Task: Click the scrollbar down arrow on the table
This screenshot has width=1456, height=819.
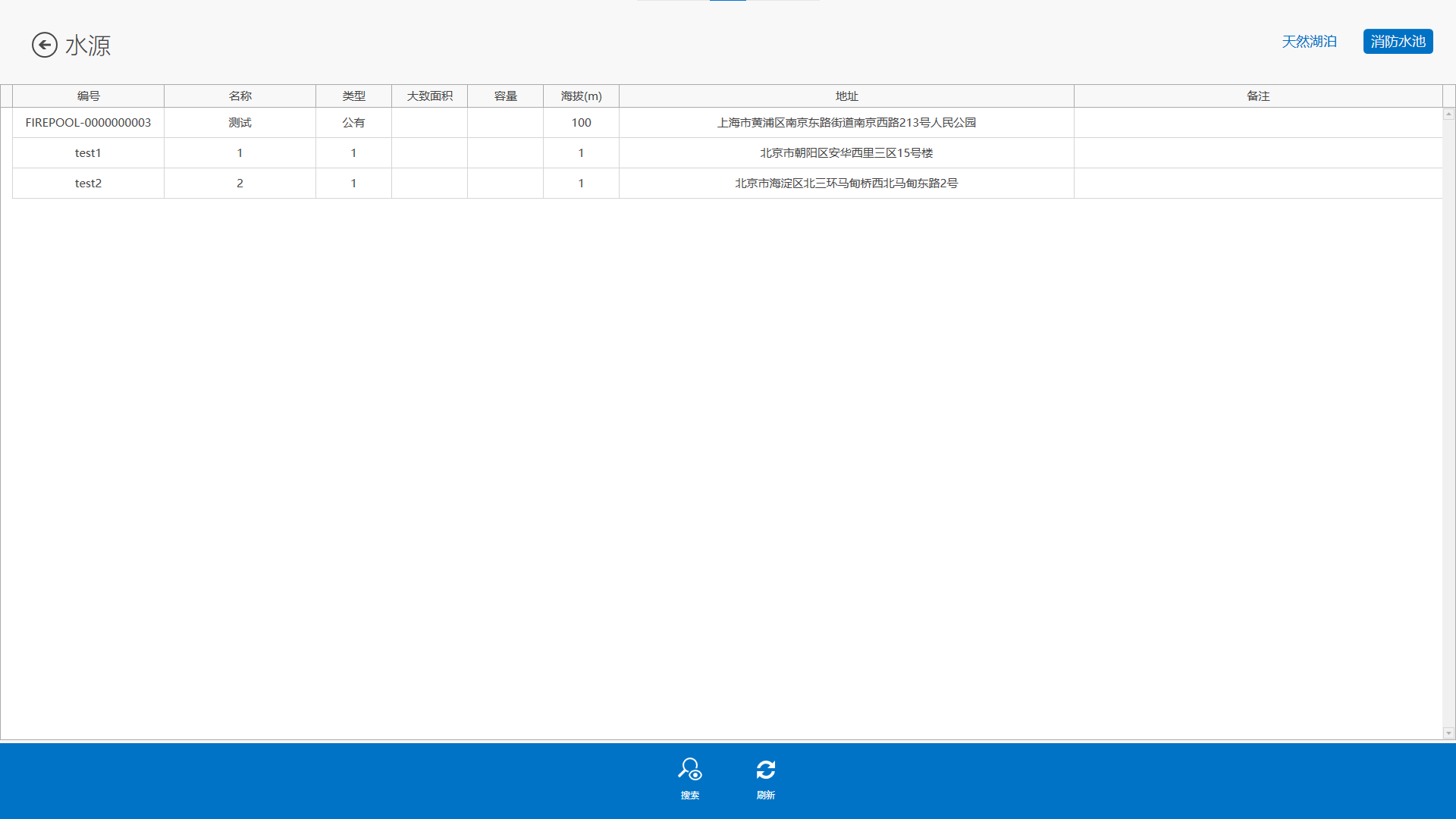Action: [1448, 733]
